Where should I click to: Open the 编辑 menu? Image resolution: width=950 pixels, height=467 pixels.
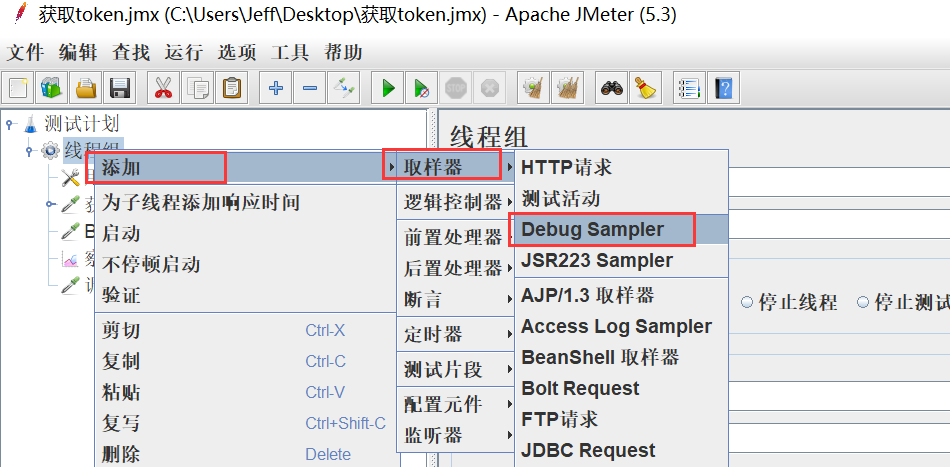(x=78, y=53)
